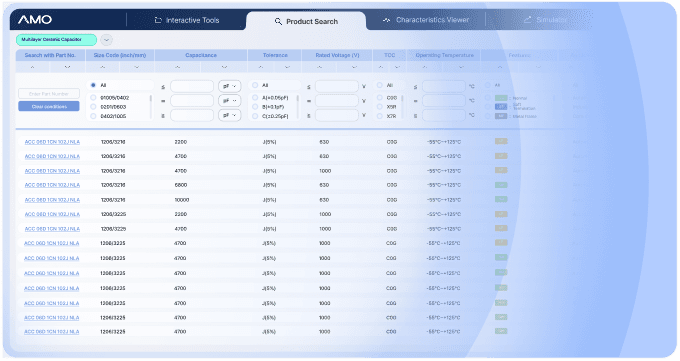Switch to Interactive Tools tab
This screenshot has height=361, width=680.
(x=187, y=20)
